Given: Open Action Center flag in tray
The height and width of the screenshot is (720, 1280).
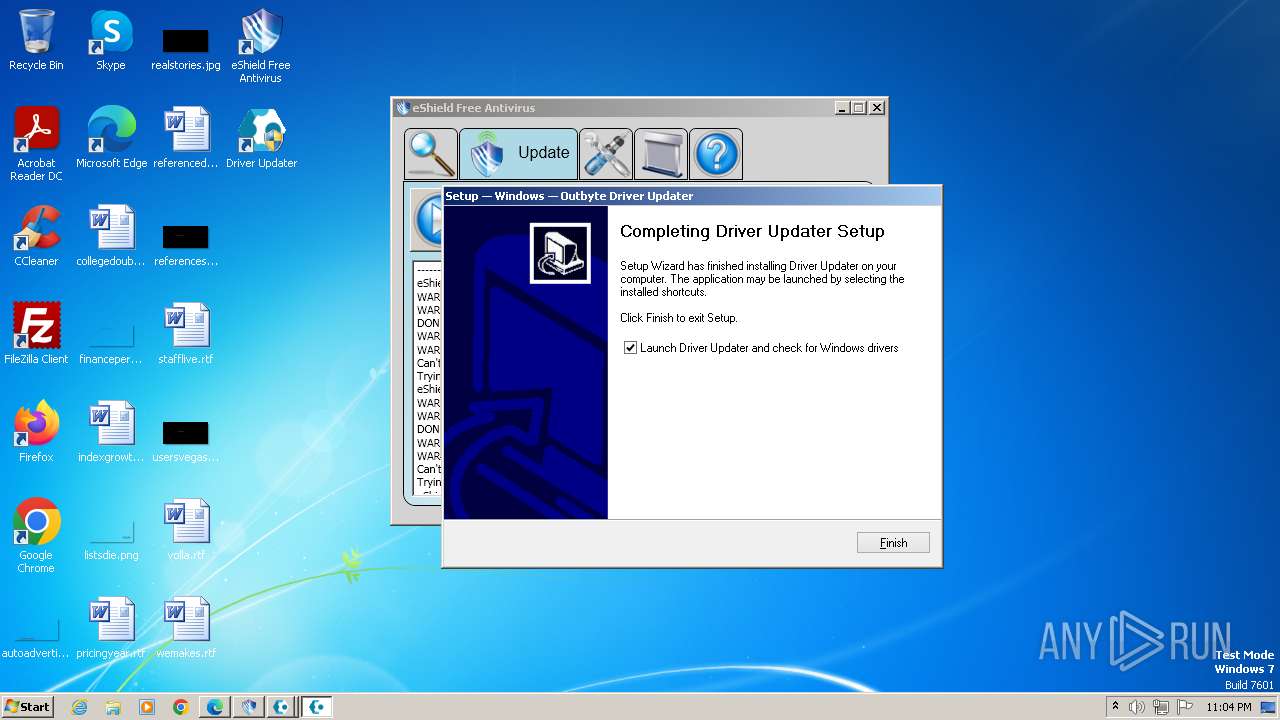Looking at the screenshot, I should [1185, 707].
